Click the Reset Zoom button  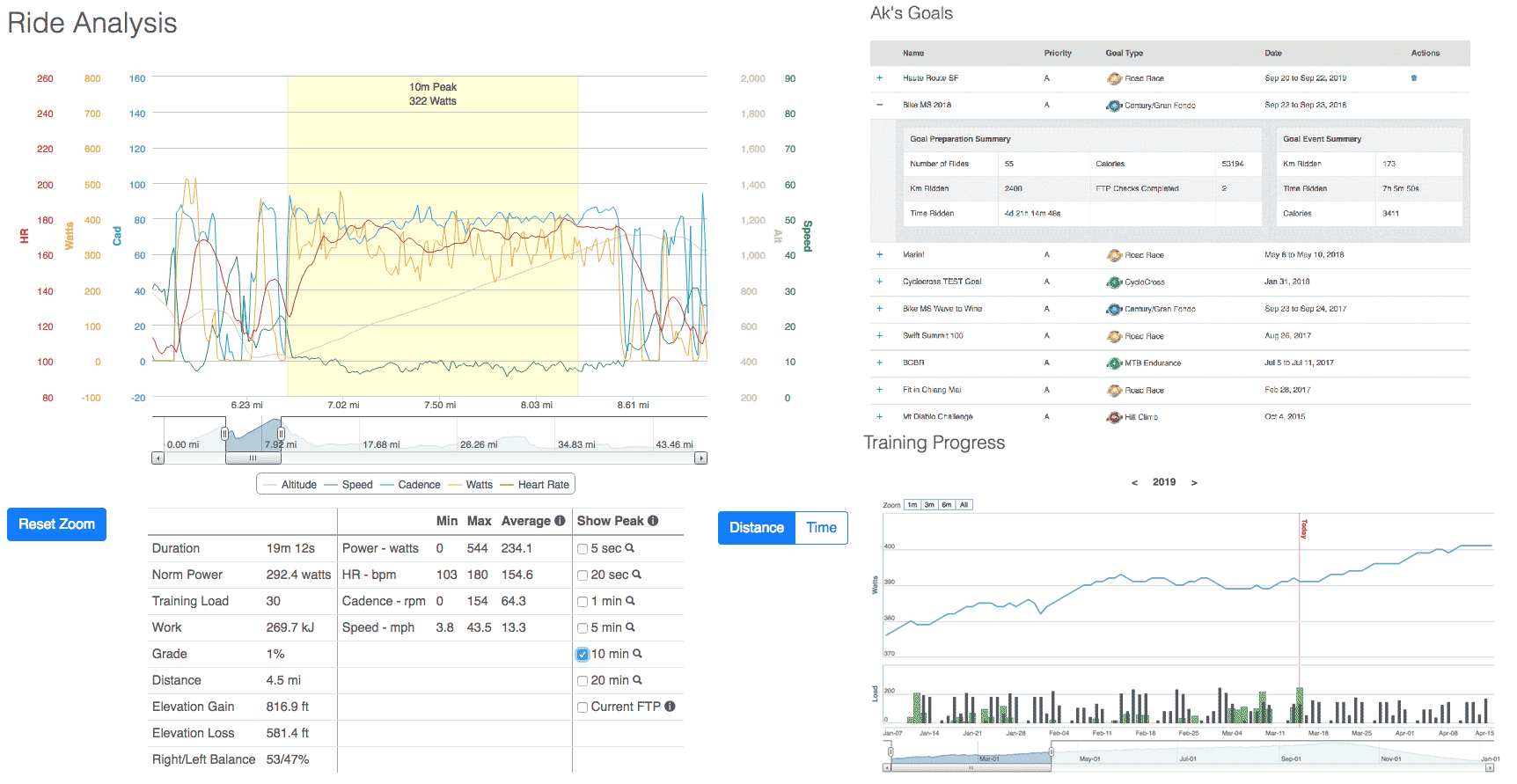point(56,524)
